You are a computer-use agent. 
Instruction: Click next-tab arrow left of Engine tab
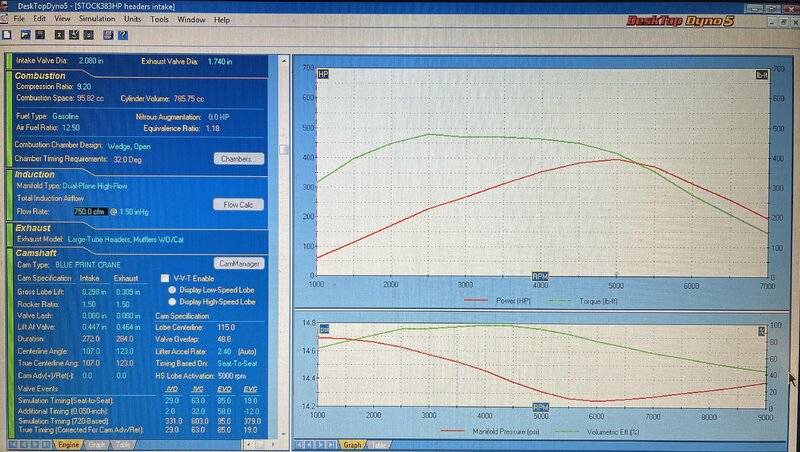tap(35, 445)
